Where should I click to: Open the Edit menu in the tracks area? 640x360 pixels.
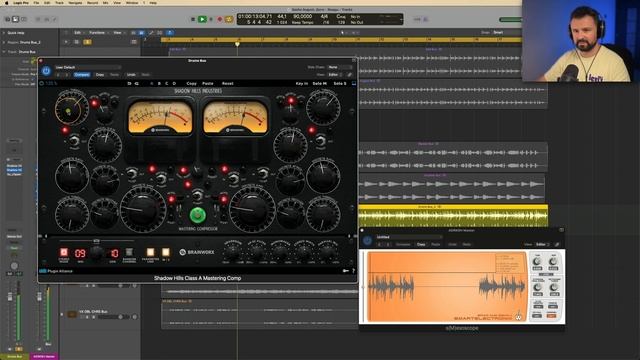[x=78, y=33]
